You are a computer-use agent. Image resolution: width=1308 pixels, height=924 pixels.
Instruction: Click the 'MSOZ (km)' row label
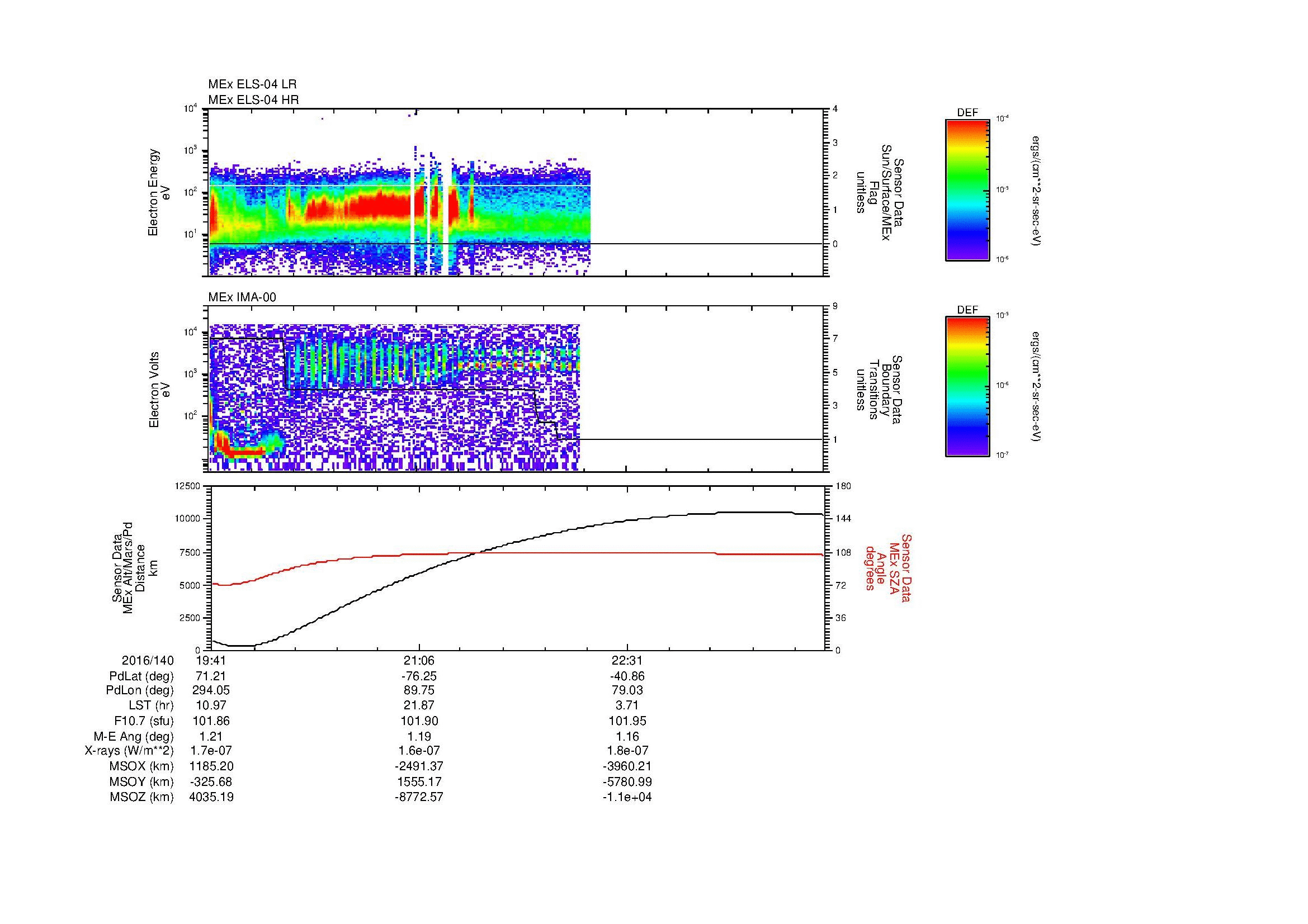[x=141, y=797]
